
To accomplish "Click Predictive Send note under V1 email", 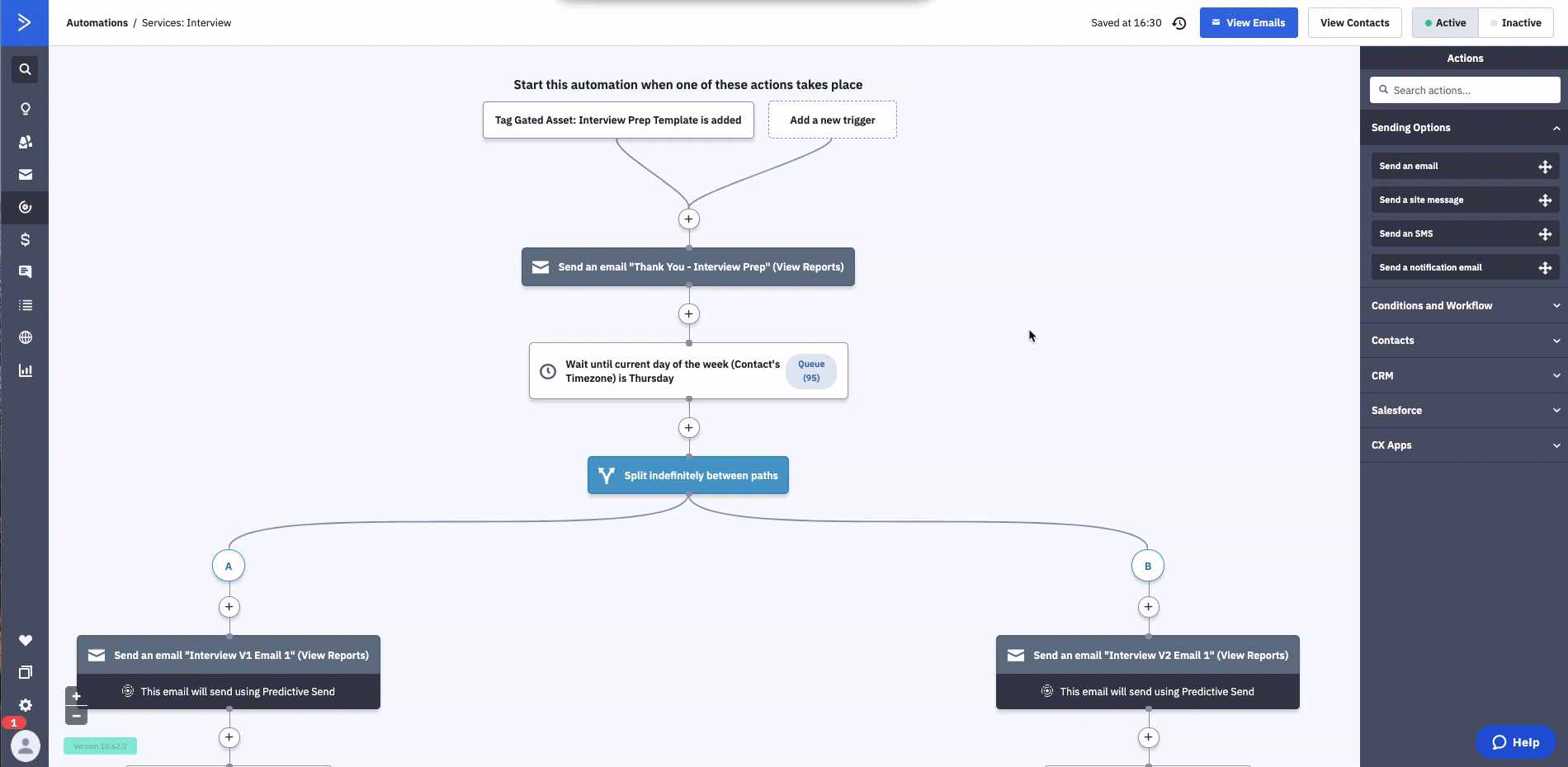I will [x=229, y=692].
